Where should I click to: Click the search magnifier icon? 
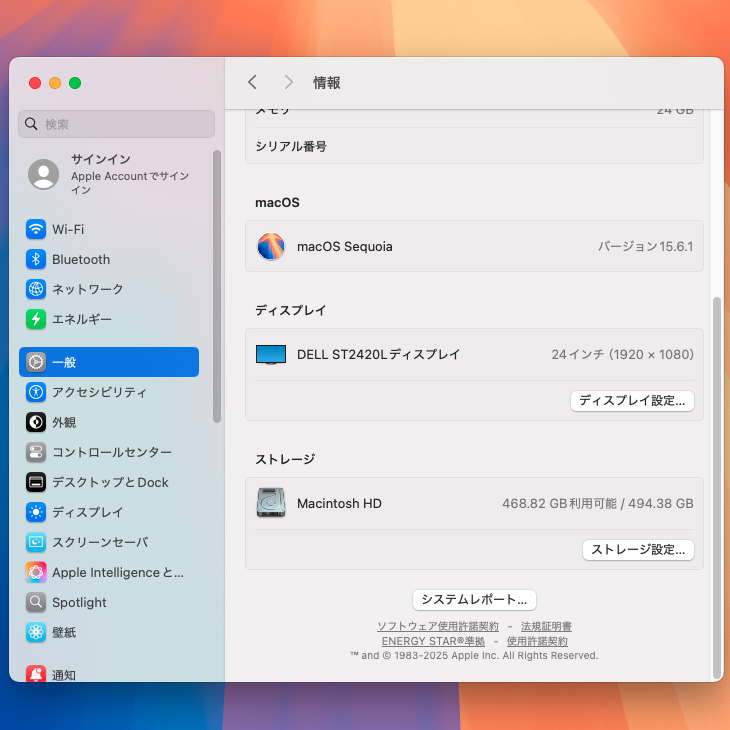(31, 124)
